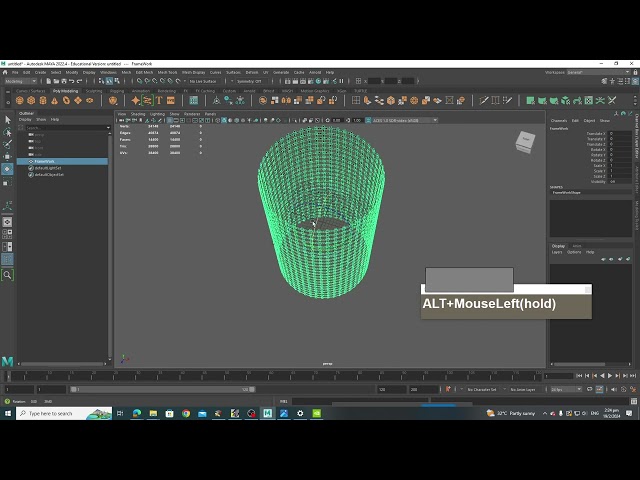The image size is (640, 480).
Task: Open the No Live Surface field
Action: pyautogui.click(x=203, y=81)
